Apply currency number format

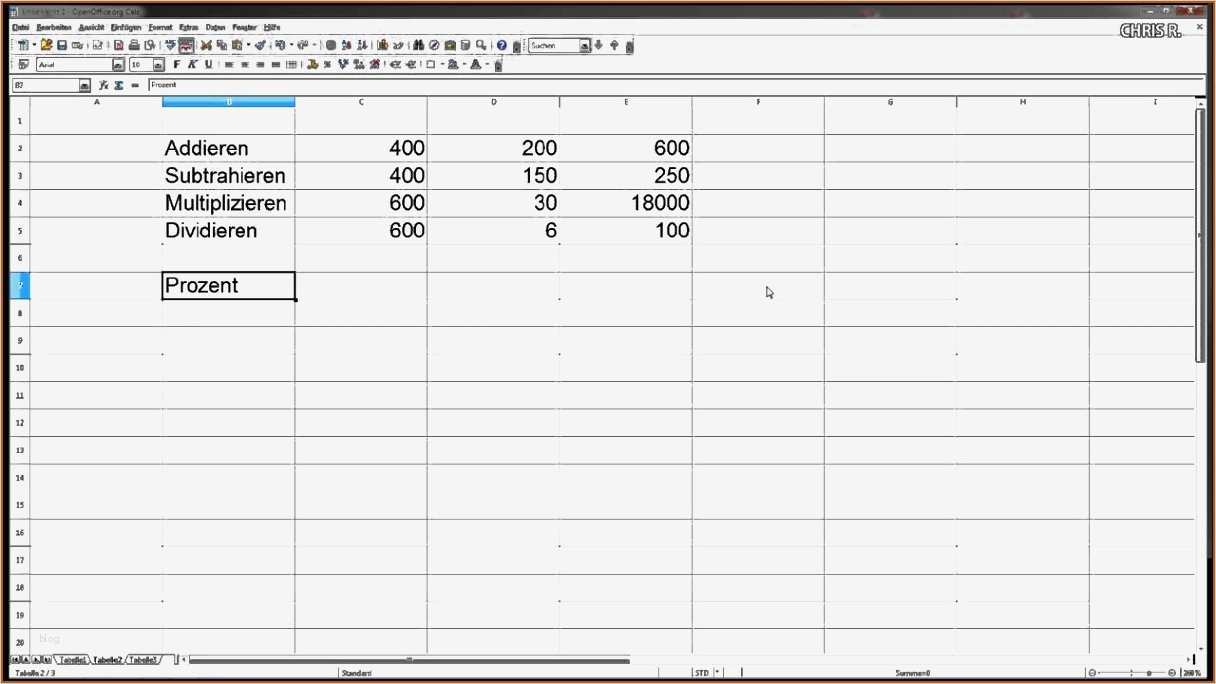[310, 64]
